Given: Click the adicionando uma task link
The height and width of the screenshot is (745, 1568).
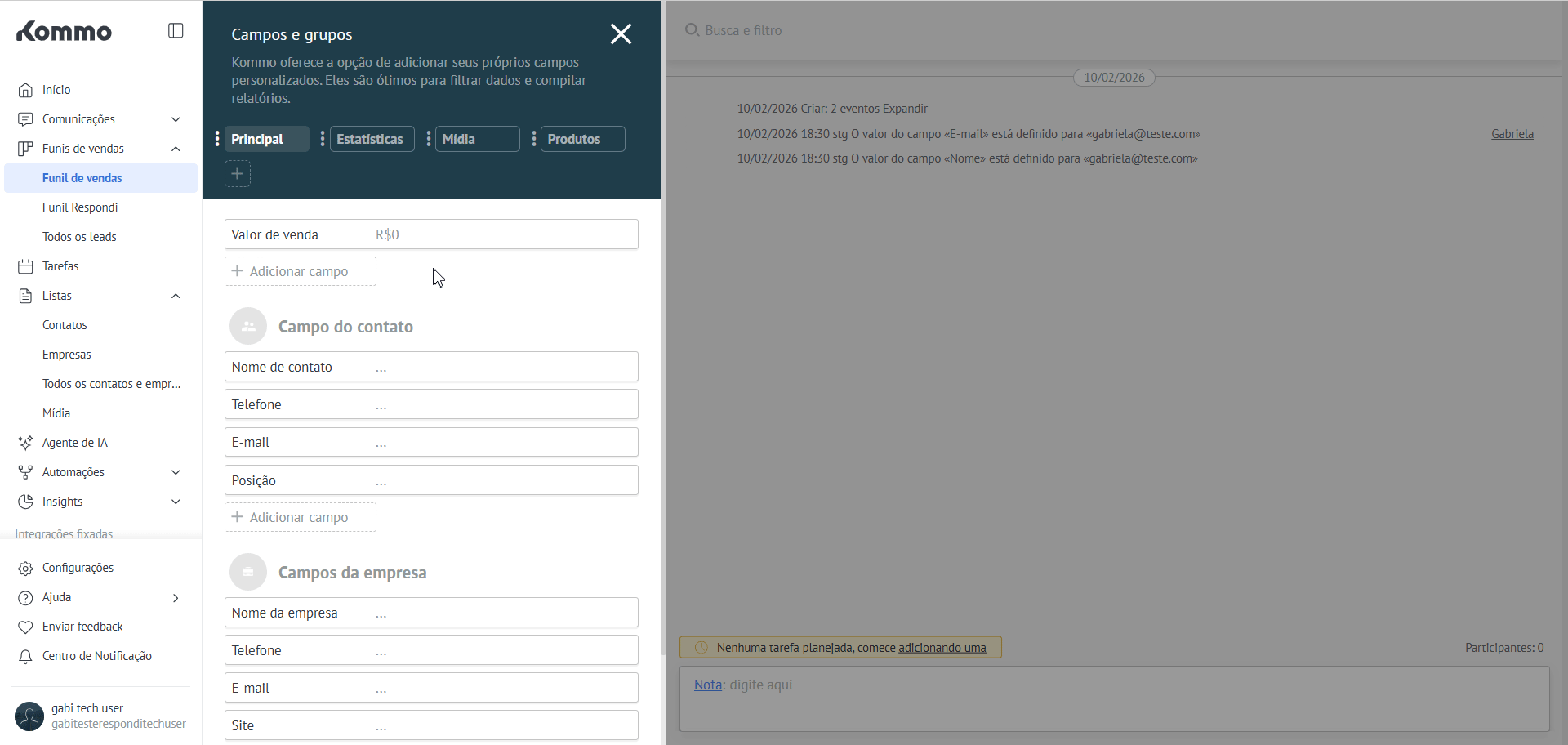Looking at the screenshot, I should 942,648.
